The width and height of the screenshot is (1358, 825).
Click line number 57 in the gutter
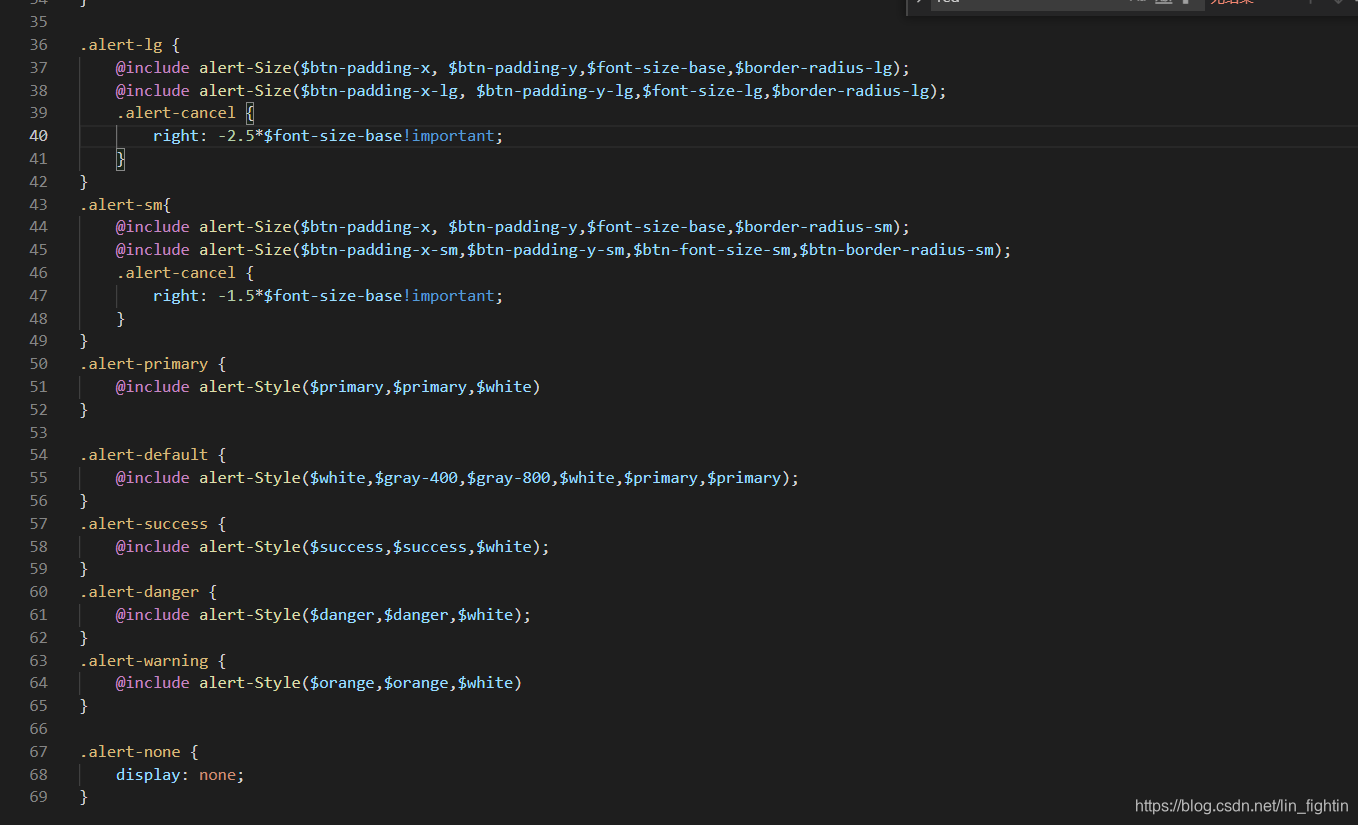[x=38, y=524]
